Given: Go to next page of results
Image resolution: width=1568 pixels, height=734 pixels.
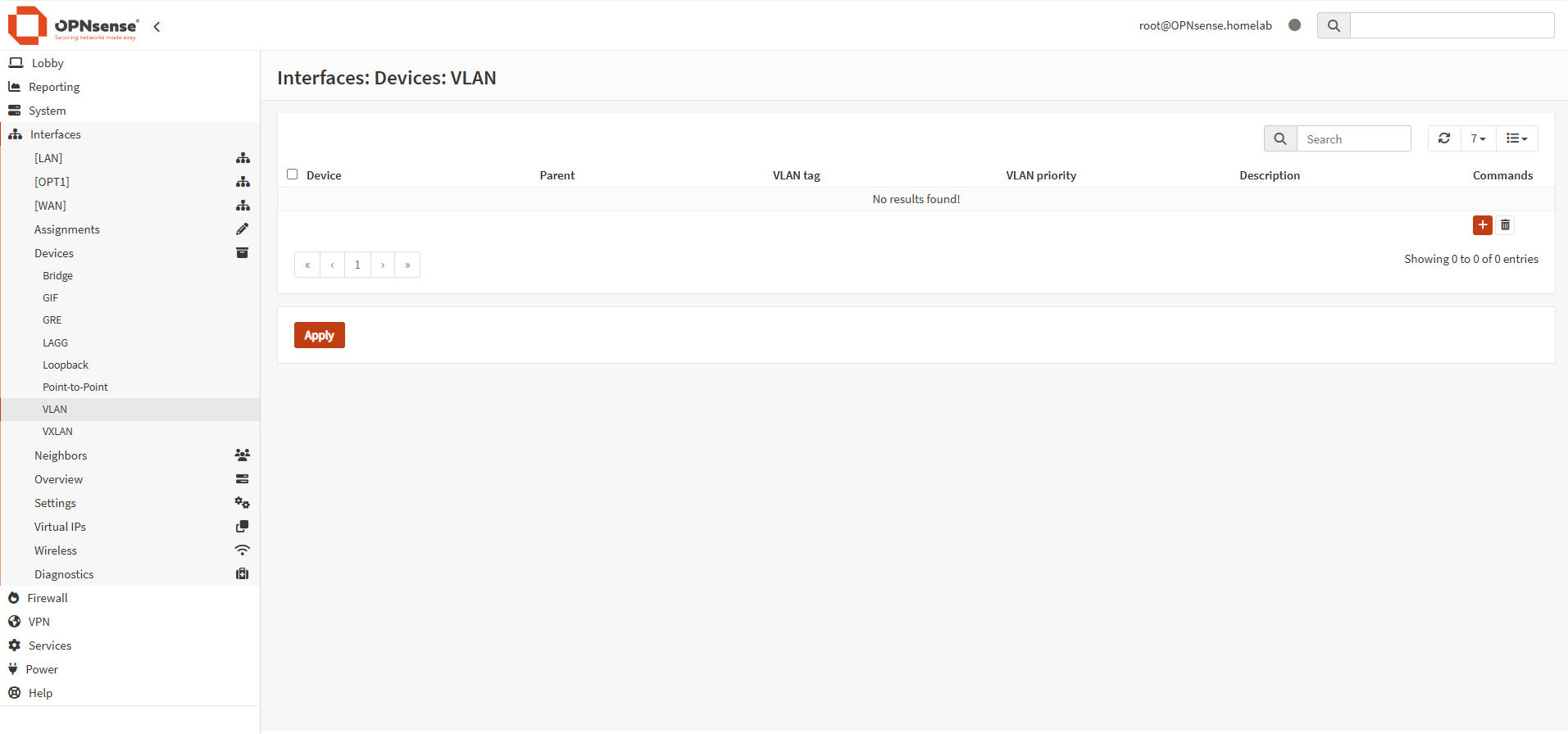Looking at the screenshot, I should point(383,265).
